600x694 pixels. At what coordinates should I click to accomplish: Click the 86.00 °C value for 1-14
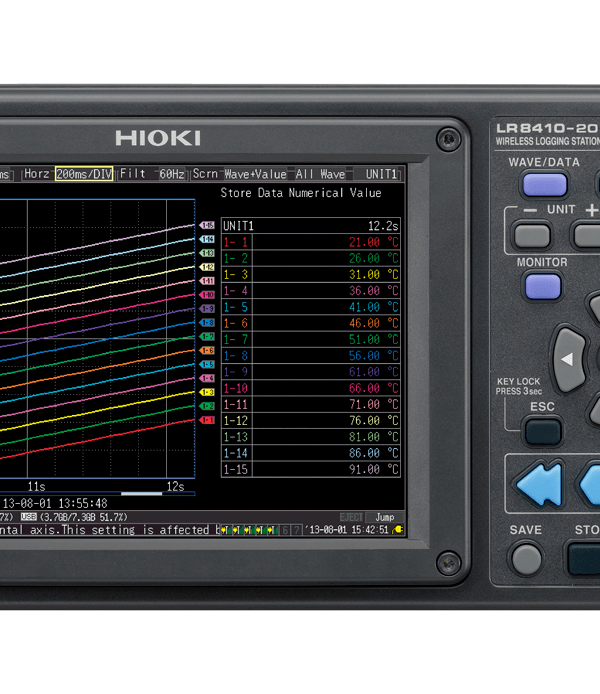(x=374, y=453)
